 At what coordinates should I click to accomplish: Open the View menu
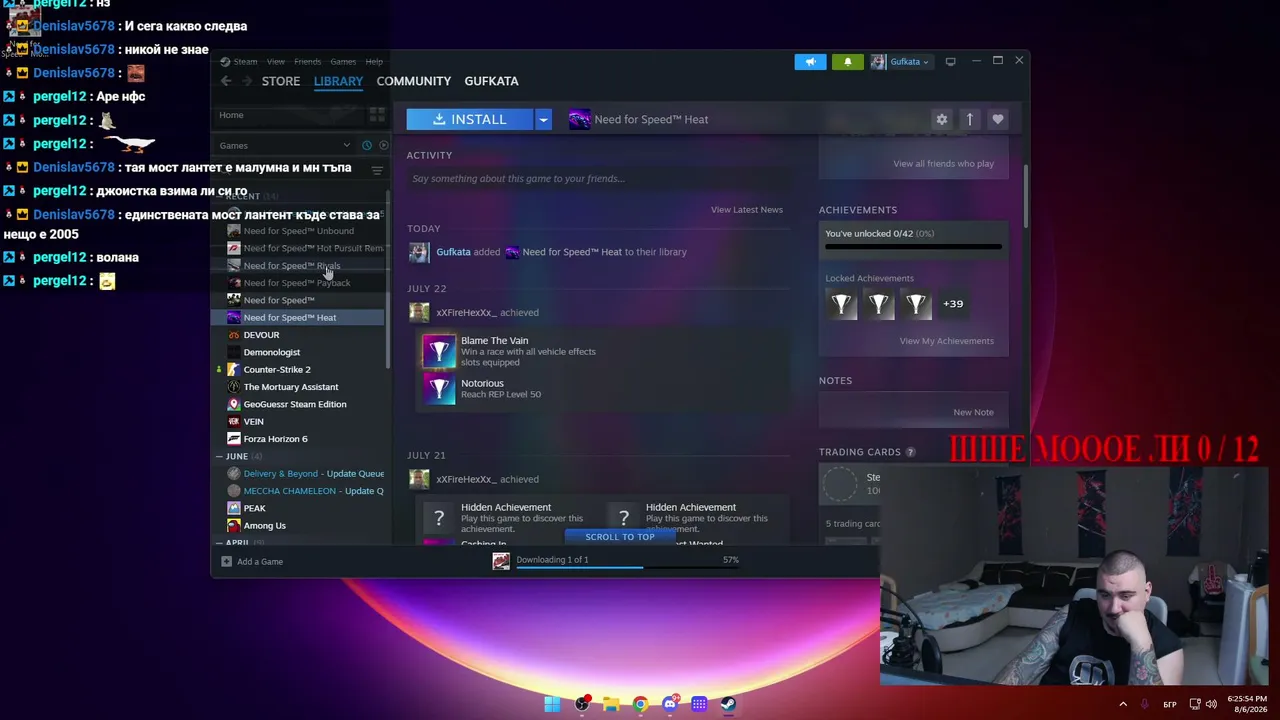point(276,61)
